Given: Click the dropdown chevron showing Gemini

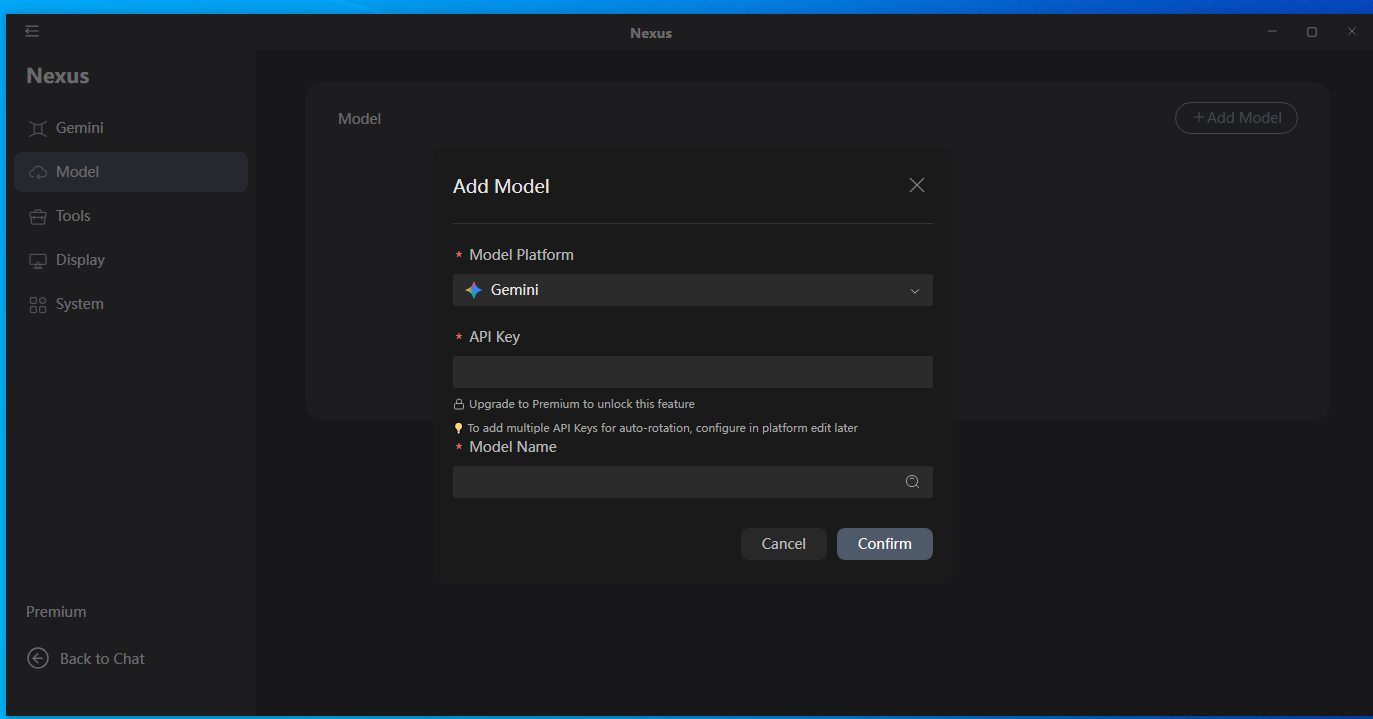Looking at the screenshot, I should click(914, 289).
